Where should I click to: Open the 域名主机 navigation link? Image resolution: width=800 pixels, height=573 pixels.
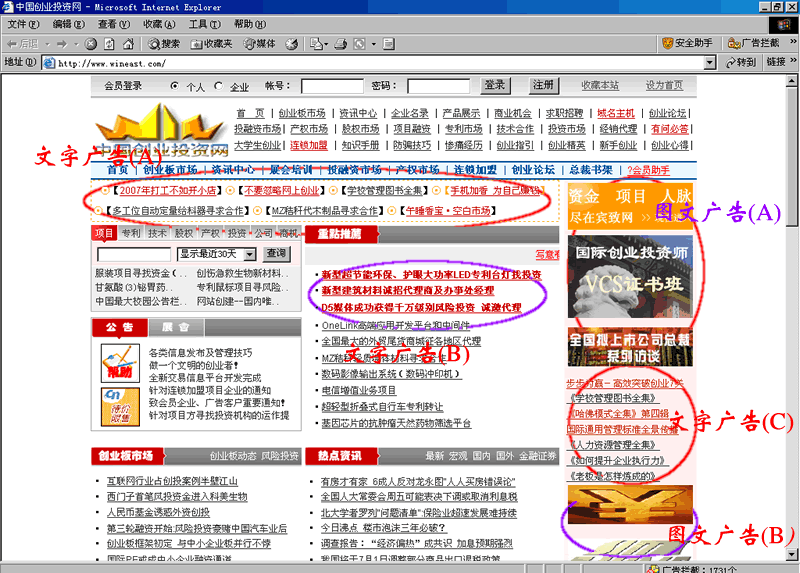click(x=616, y=113)
